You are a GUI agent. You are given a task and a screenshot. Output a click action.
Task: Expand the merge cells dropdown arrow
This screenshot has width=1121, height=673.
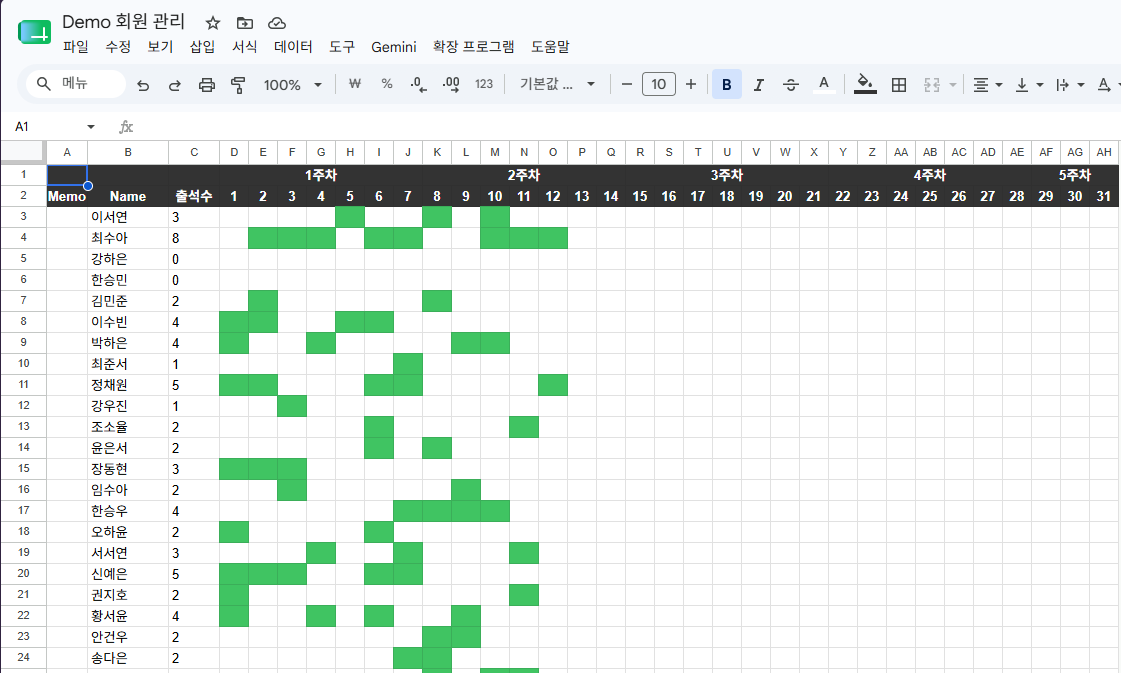pyautogui.click(x=953, y=85)
